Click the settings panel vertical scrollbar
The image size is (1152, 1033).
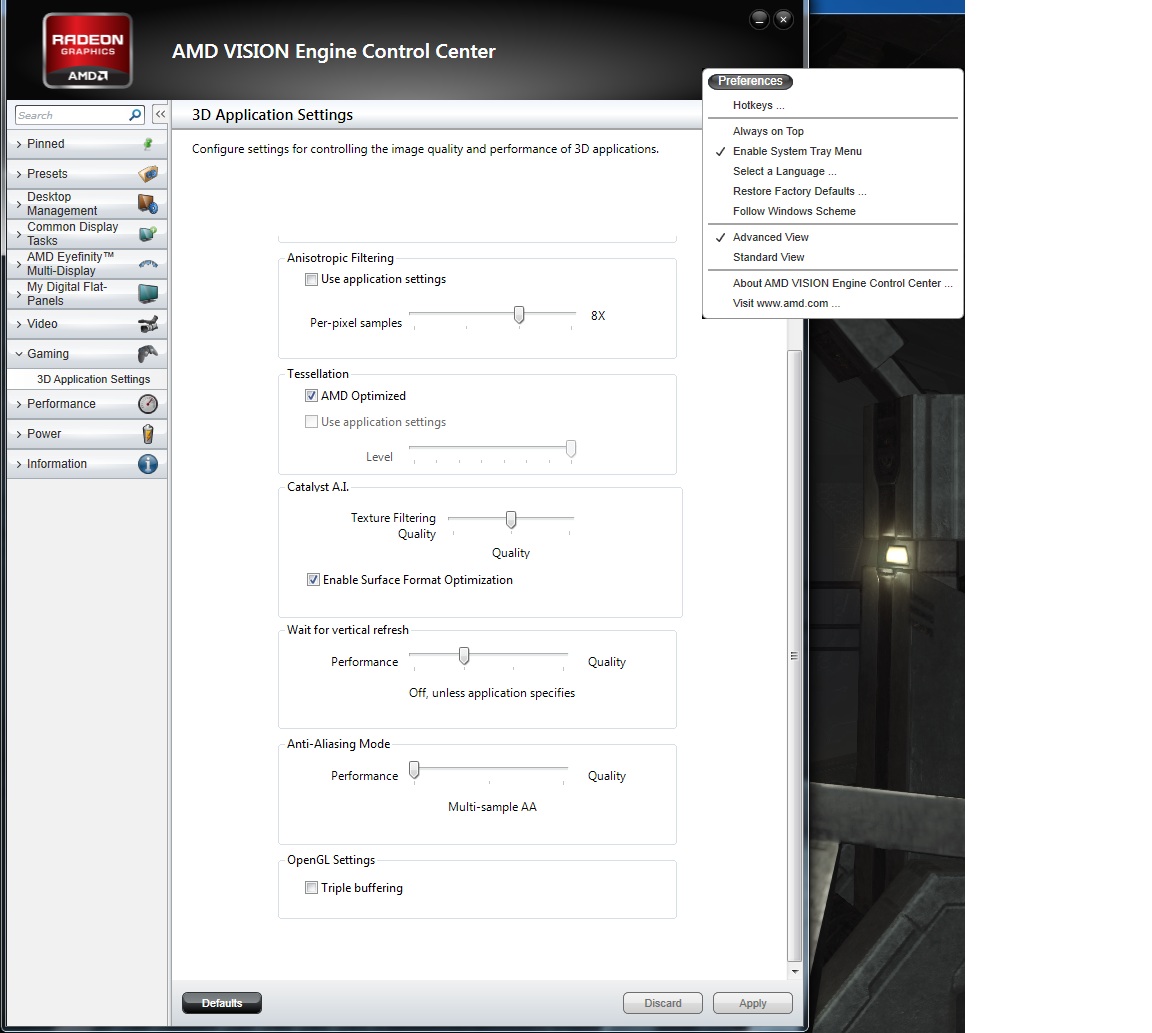794,655
